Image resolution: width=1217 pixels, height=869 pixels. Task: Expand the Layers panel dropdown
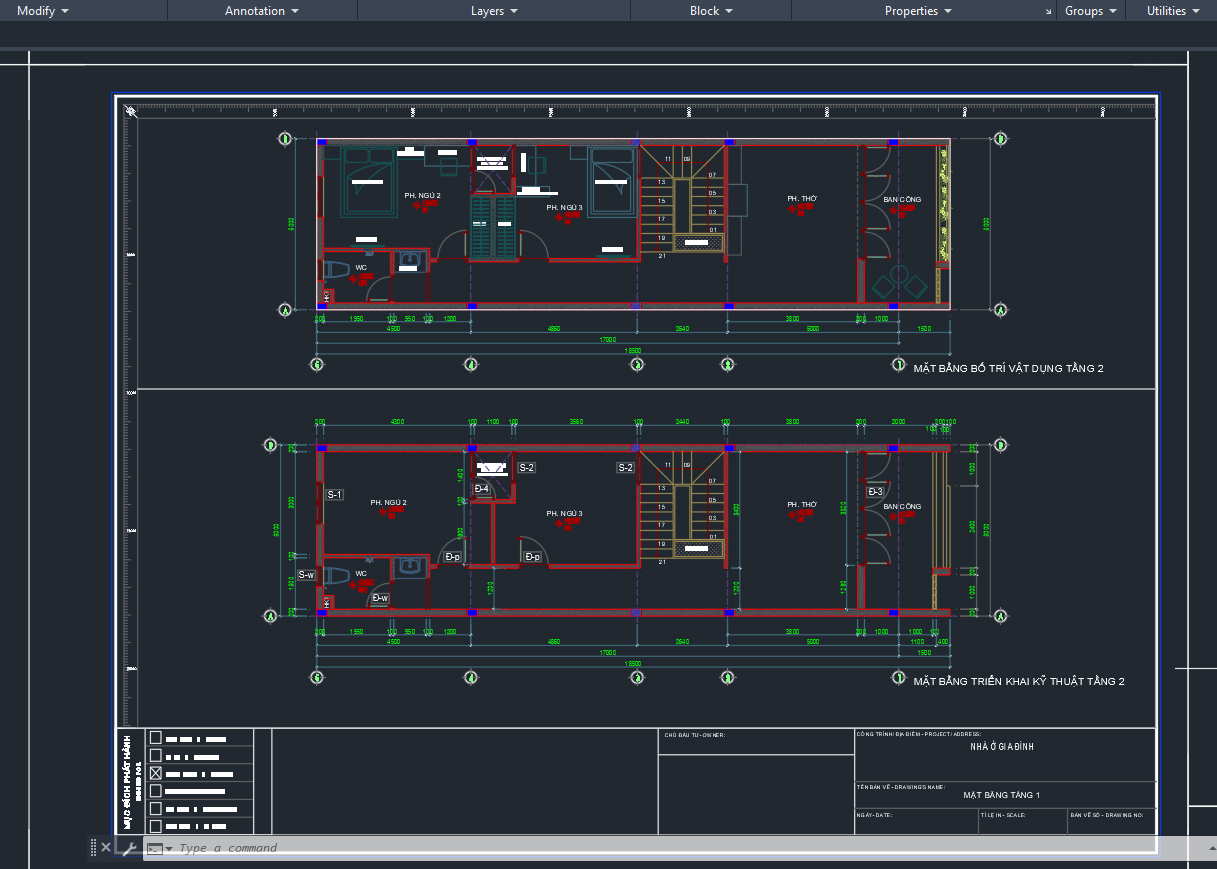pos(494,11)
